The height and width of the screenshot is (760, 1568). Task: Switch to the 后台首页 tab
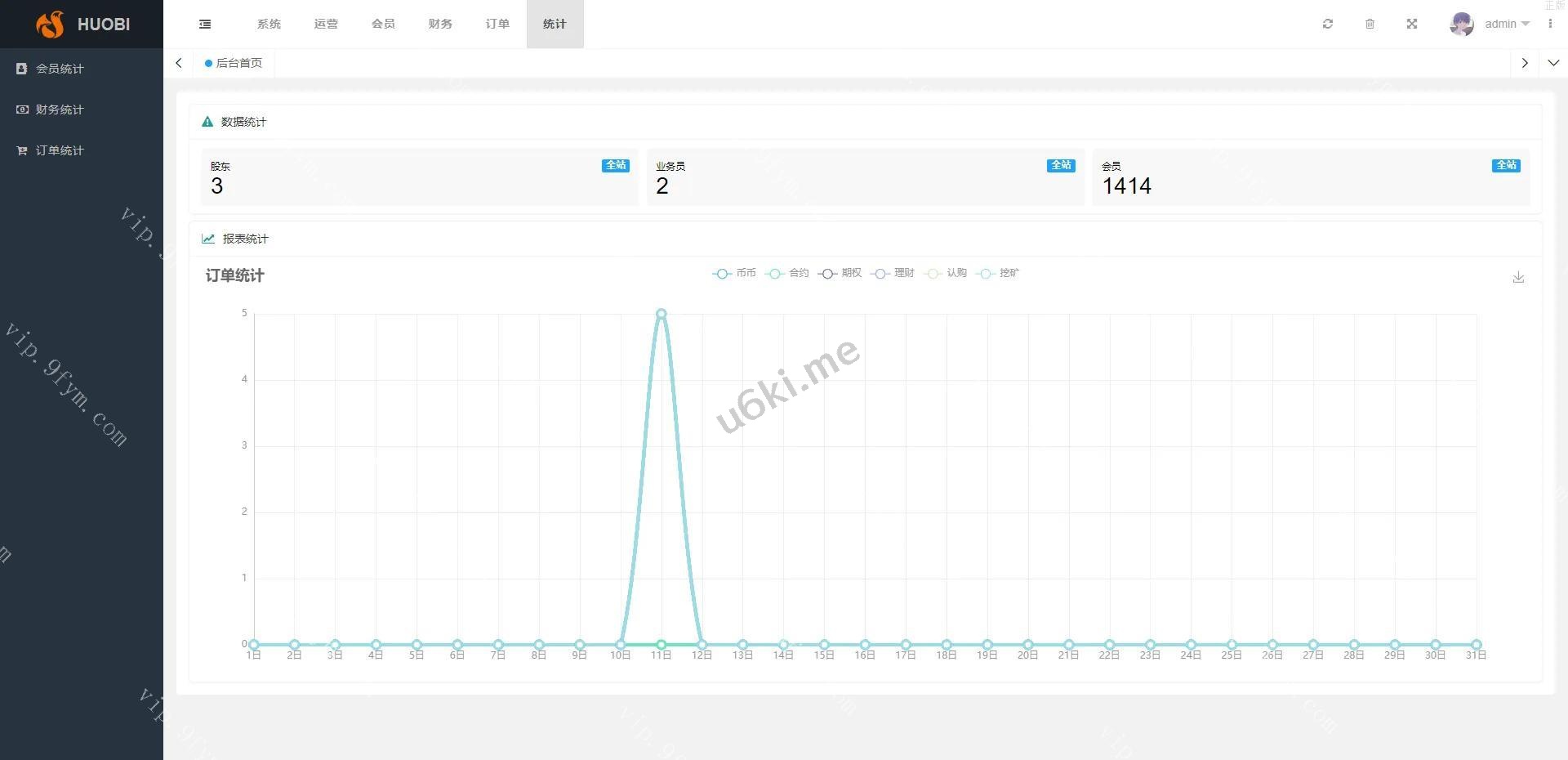234,63
